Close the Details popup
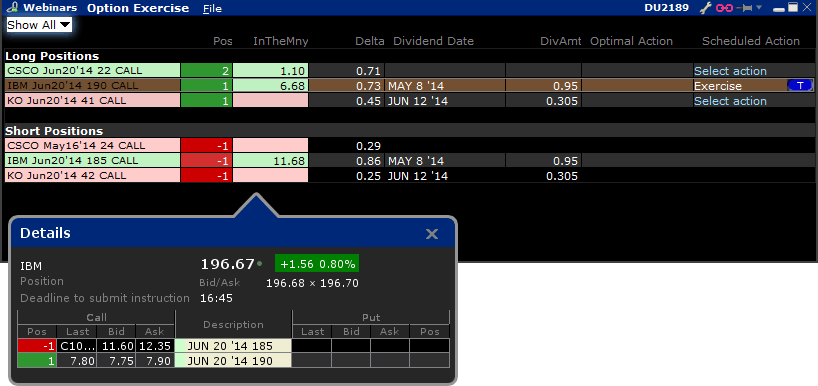 pyautogui.click(x=431, y=234)
